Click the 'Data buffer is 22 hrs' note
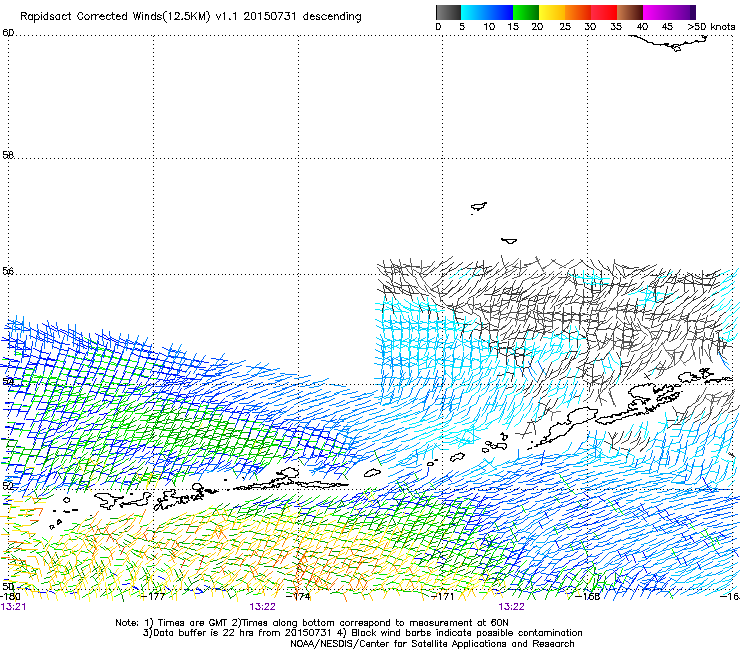Screen dimensions: 740x650 (362, 633)
